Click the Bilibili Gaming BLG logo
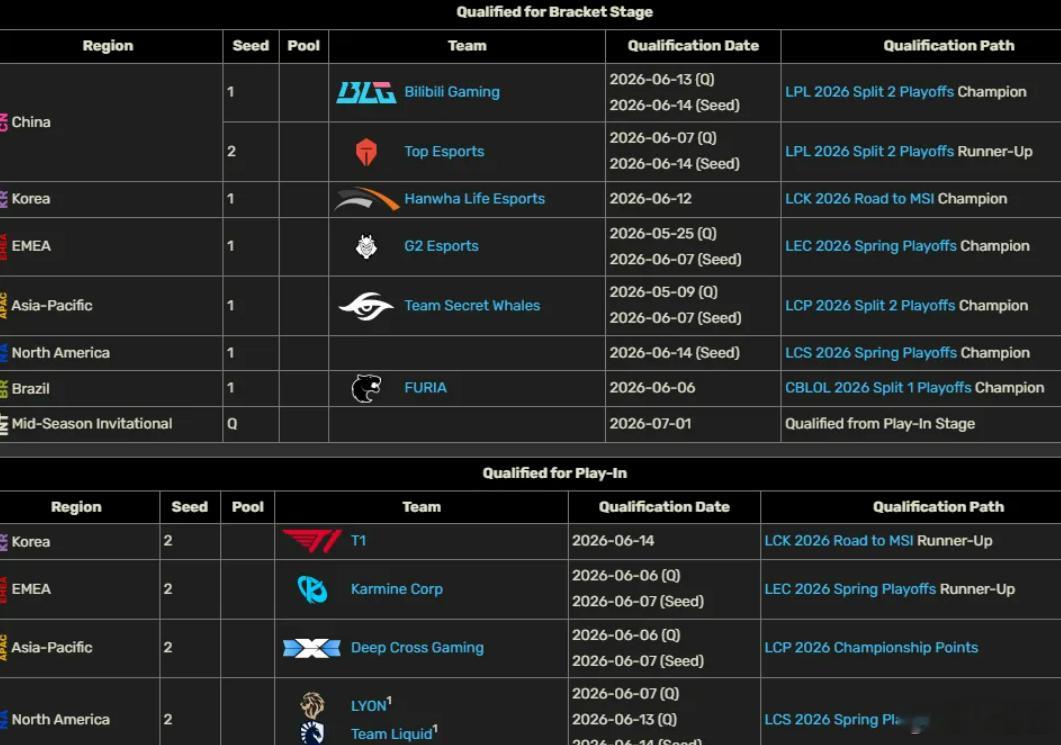The width and height of the screenshot is (1061, 745). (366, 93)
